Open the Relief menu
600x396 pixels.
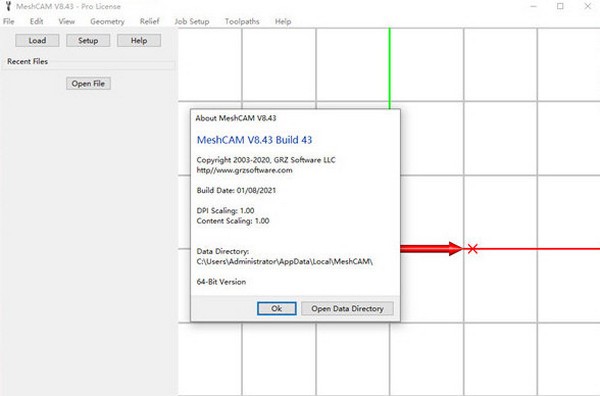149,21
